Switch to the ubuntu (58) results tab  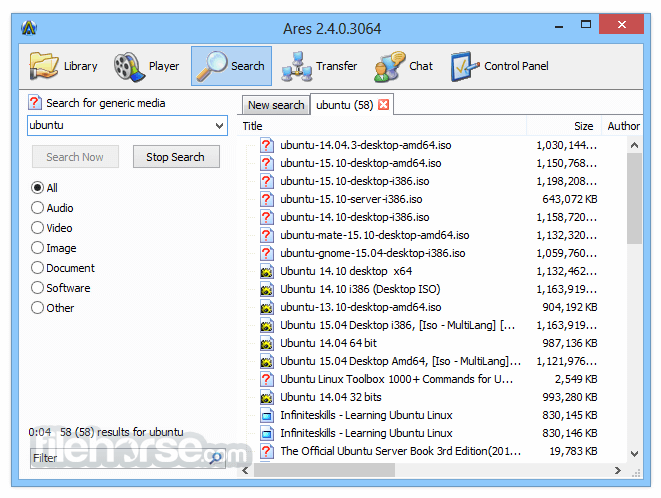click(344, 105)
